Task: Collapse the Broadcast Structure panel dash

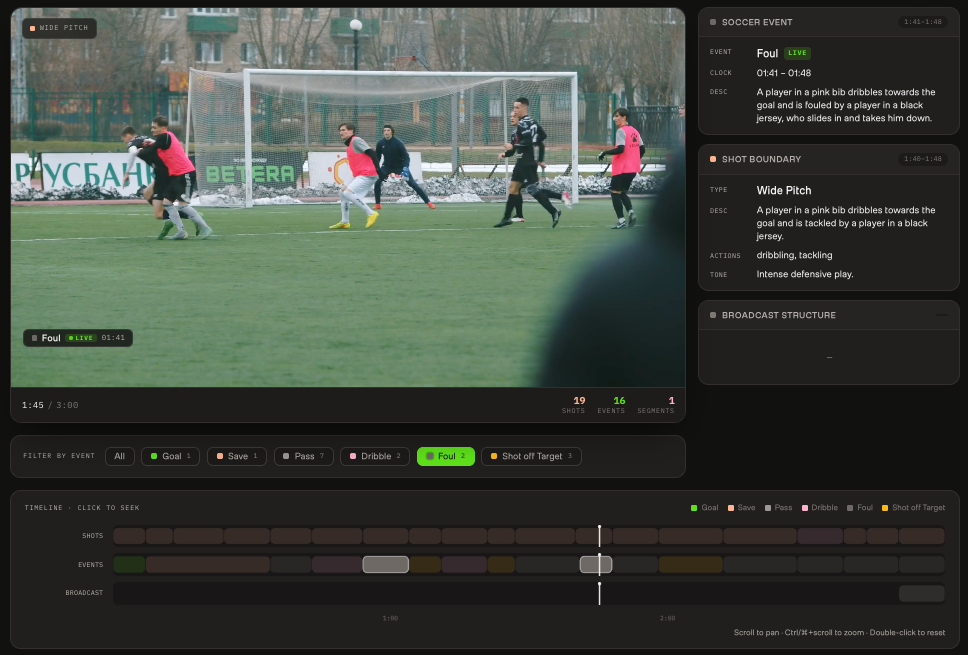Action: (941, 315)
